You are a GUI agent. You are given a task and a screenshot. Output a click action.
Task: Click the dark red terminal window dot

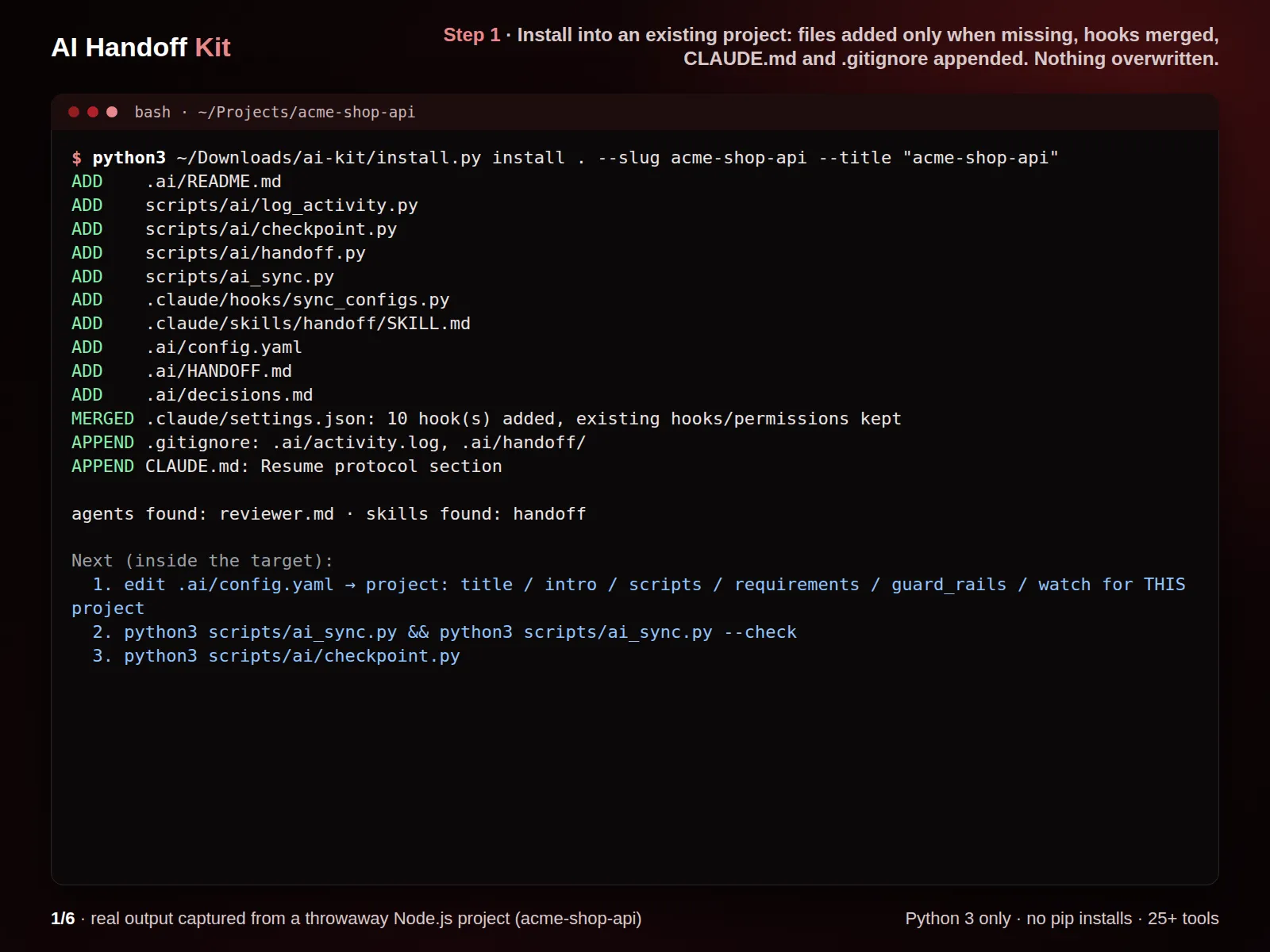click(x=74, y=112)
